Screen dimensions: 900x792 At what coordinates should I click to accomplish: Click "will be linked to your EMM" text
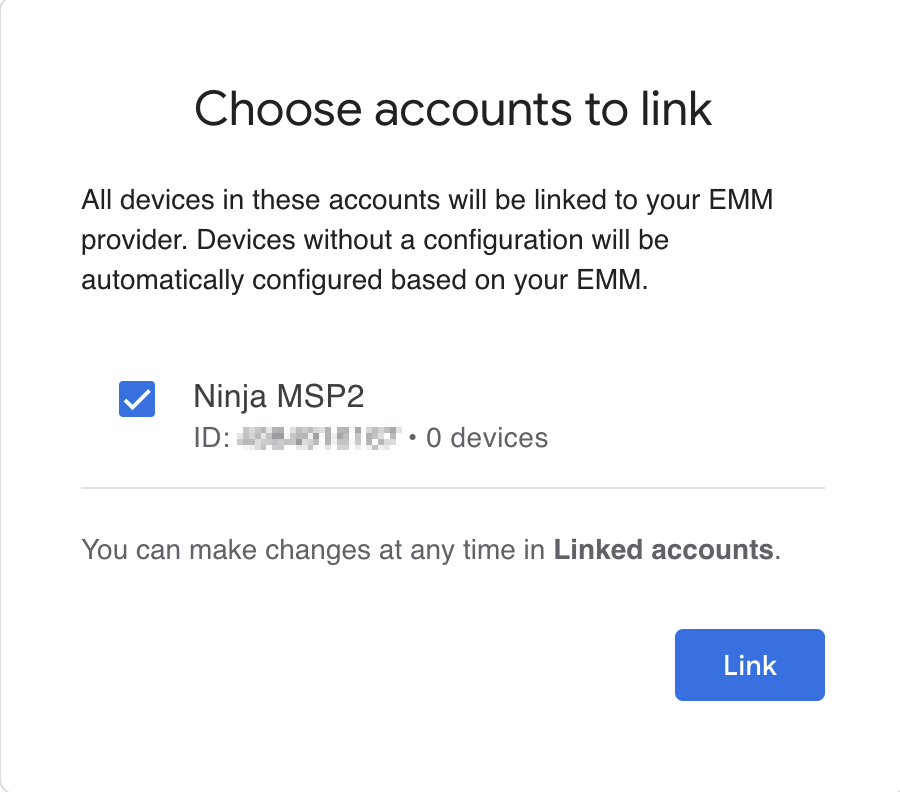pyautogui.click(x=608, y=200)
